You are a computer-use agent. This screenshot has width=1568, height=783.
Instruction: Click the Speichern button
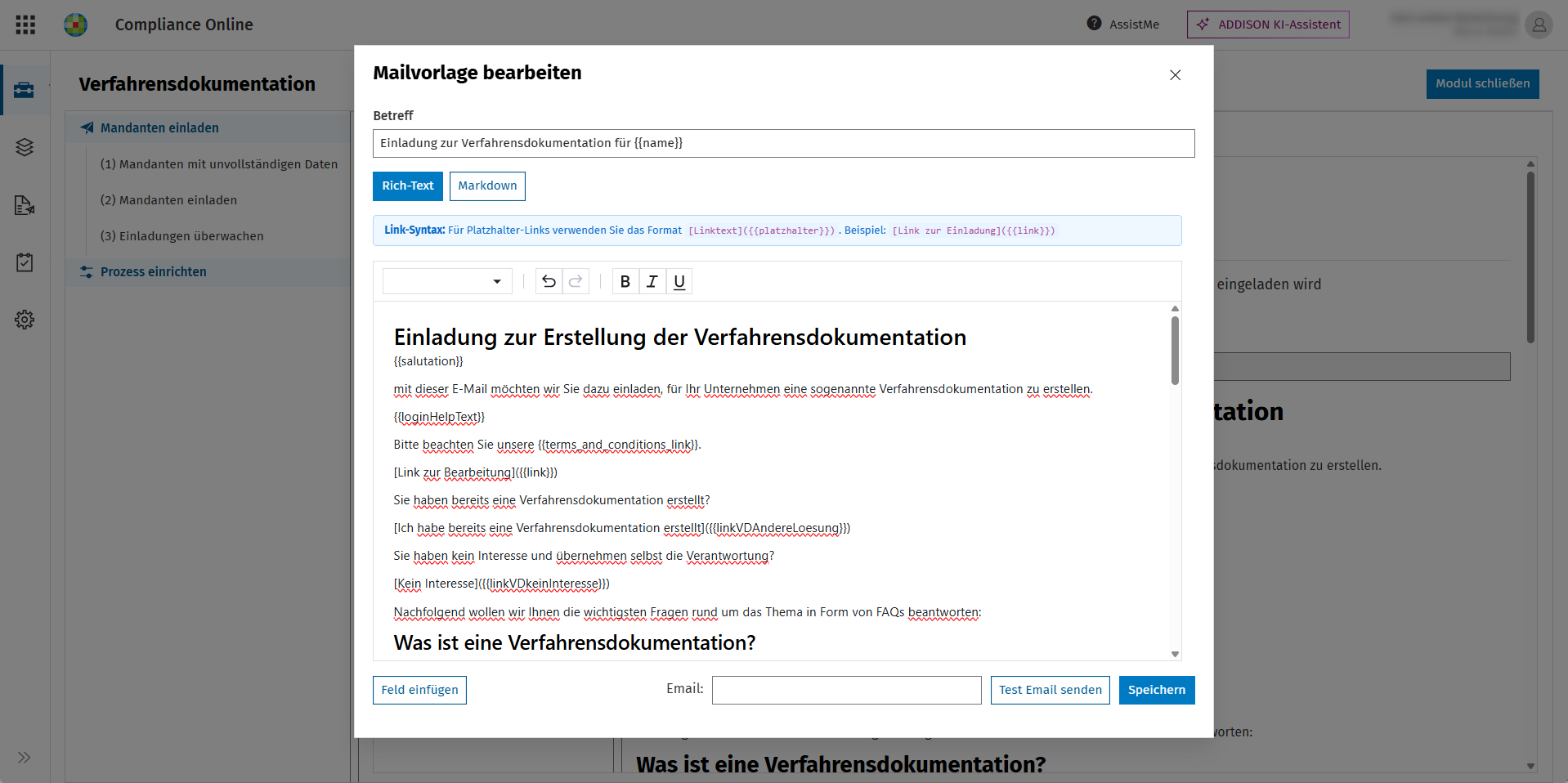tap(1157, 690)
